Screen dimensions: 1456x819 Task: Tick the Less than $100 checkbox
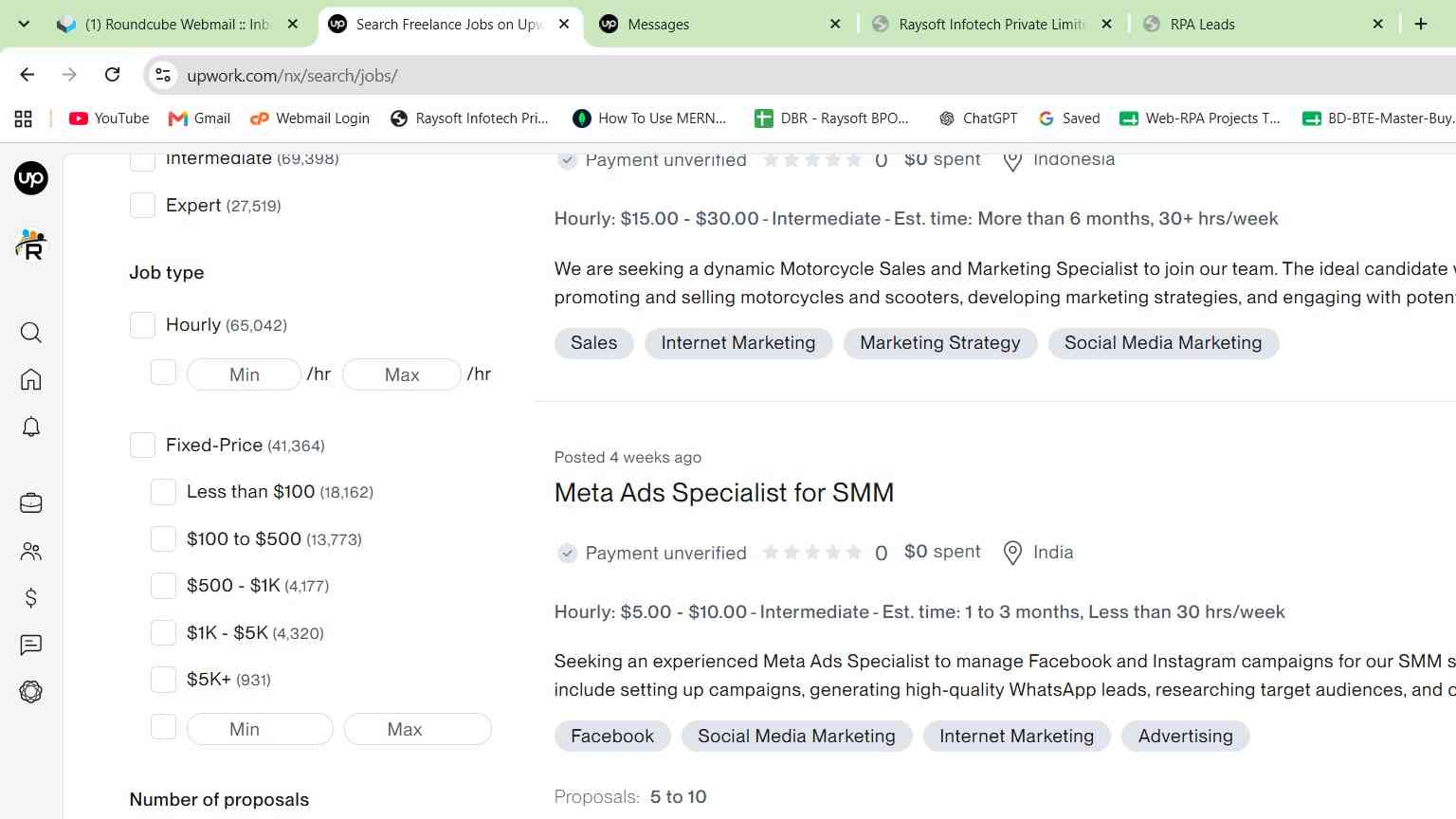pyautogui.click(x=163, y=492)
